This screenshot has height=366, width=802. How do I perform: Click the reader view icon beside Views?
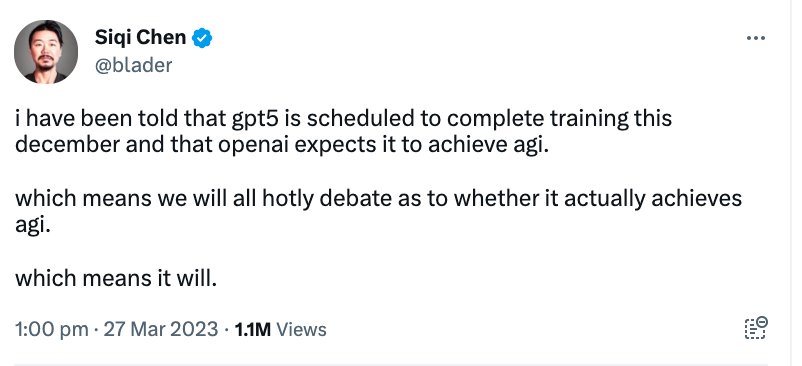pos(756,328)
